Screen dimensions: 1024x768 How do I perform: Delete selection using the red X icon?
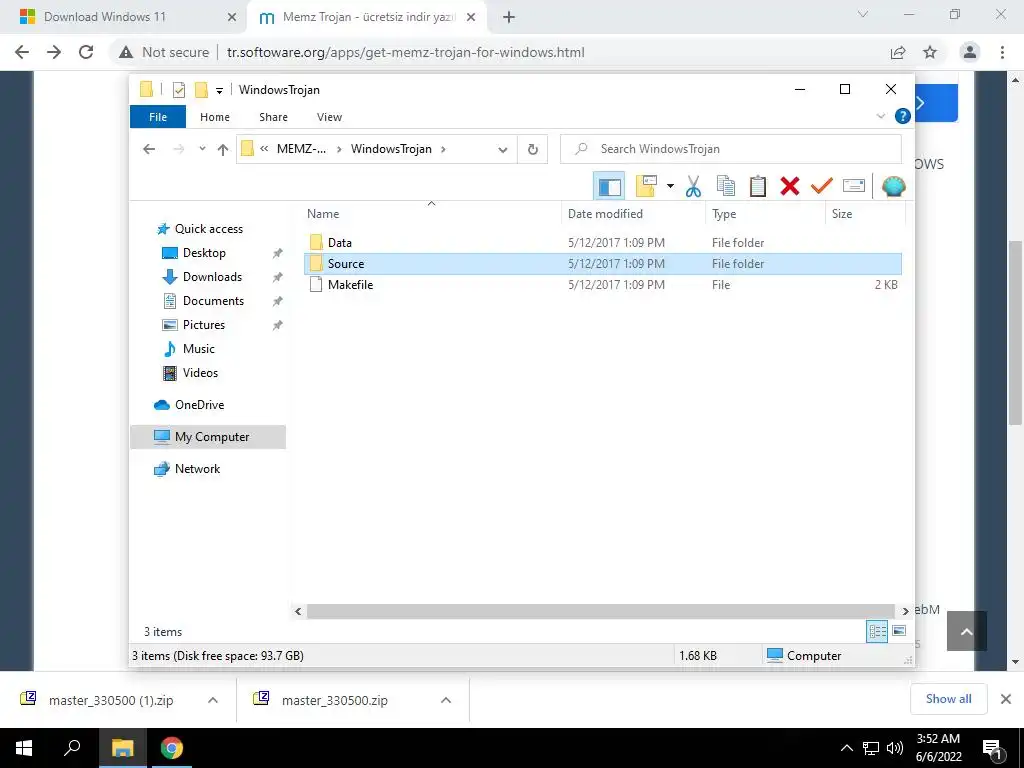point(790,187)
